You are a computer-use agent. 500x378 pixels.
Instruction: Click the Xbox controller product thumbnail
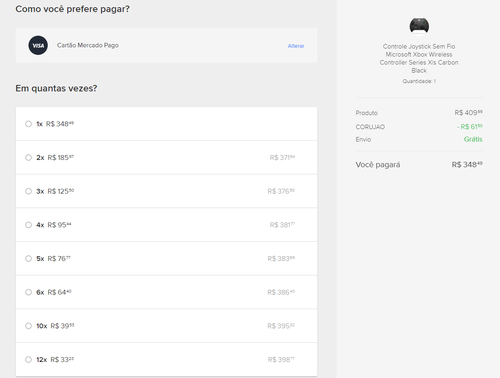click(x=419, y=26)
